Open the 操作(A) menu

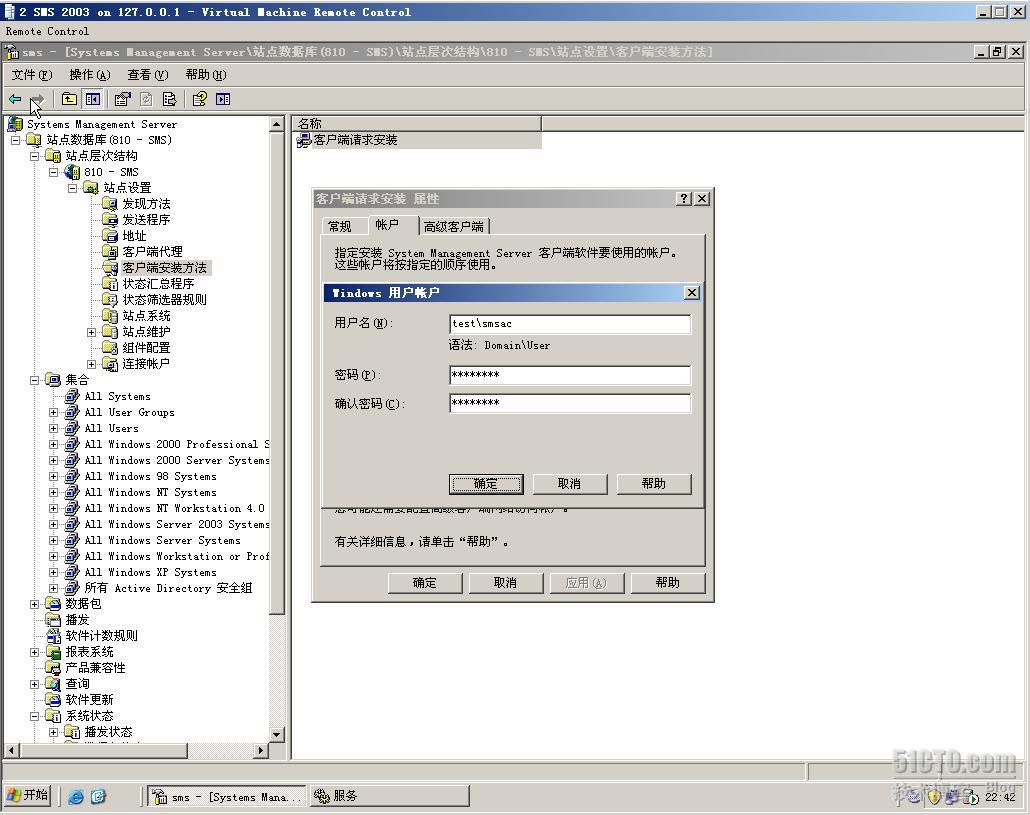(89, 75)
